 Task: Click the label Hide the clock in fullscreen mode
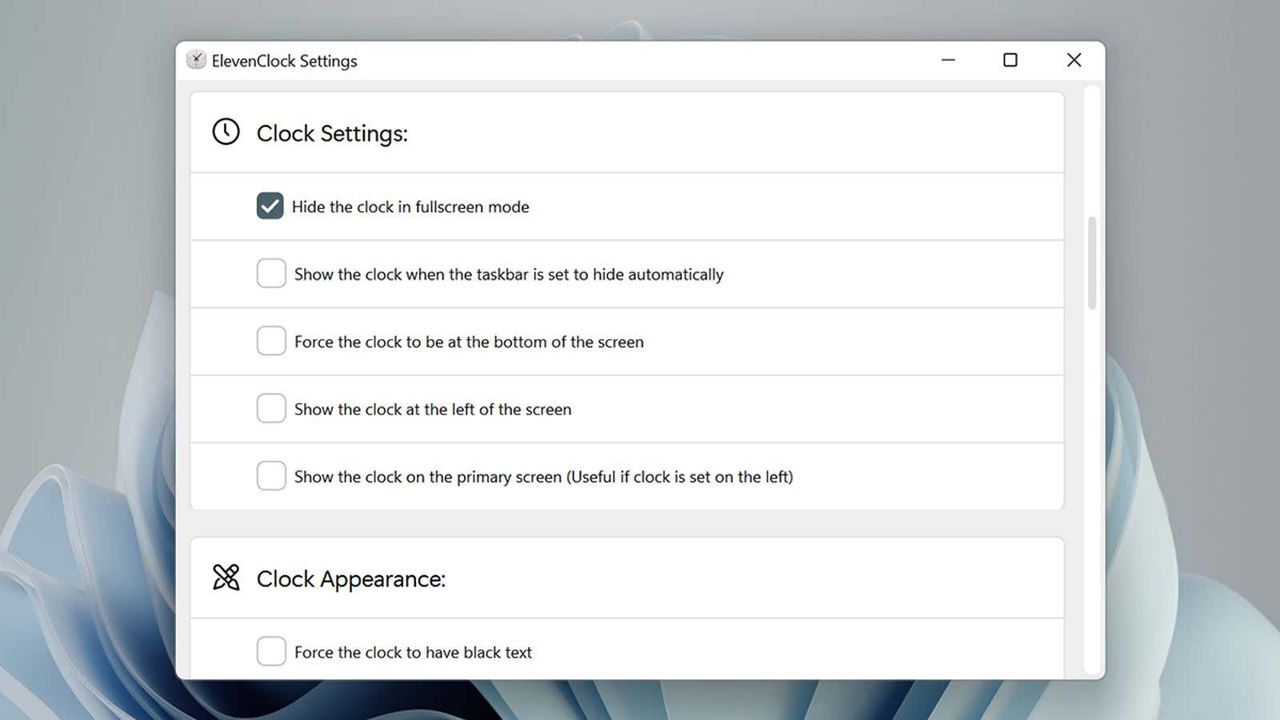tap(411, 207)
